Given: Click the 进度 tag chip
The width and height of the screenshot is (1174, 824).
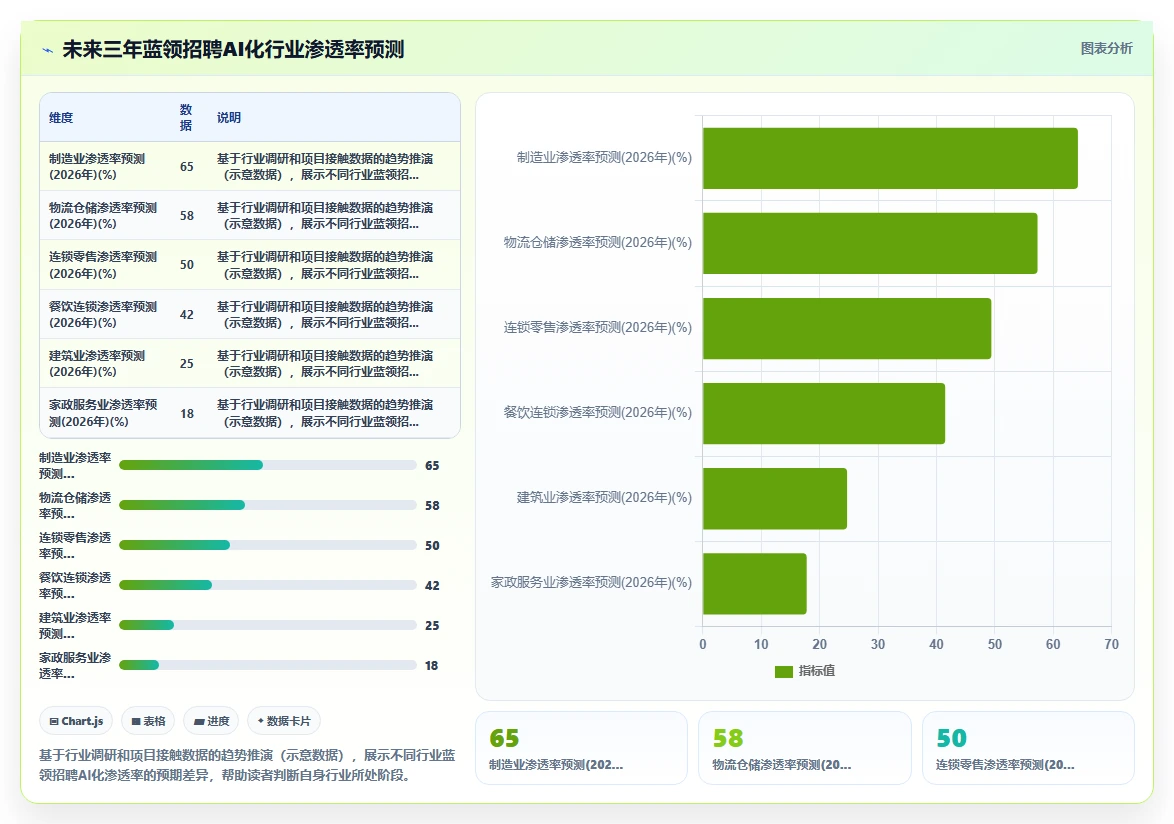Looking at the screenshot, I should pyautogui.click(x=211, y=721).
